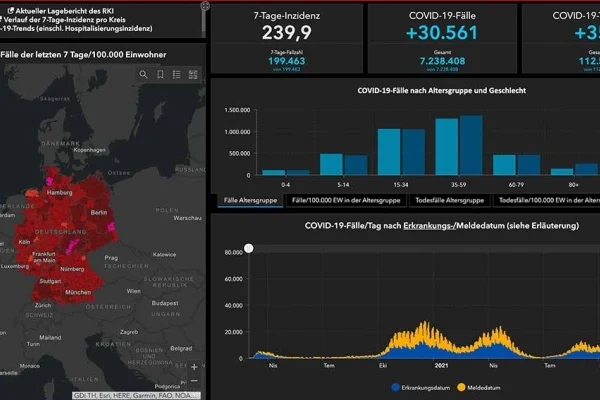Image resolution: width=600 pixels, height=400 pixels.
Task: Switch to Fälle/100.000 EW in der Altersgruppe tab
Action: coord(346,200)
